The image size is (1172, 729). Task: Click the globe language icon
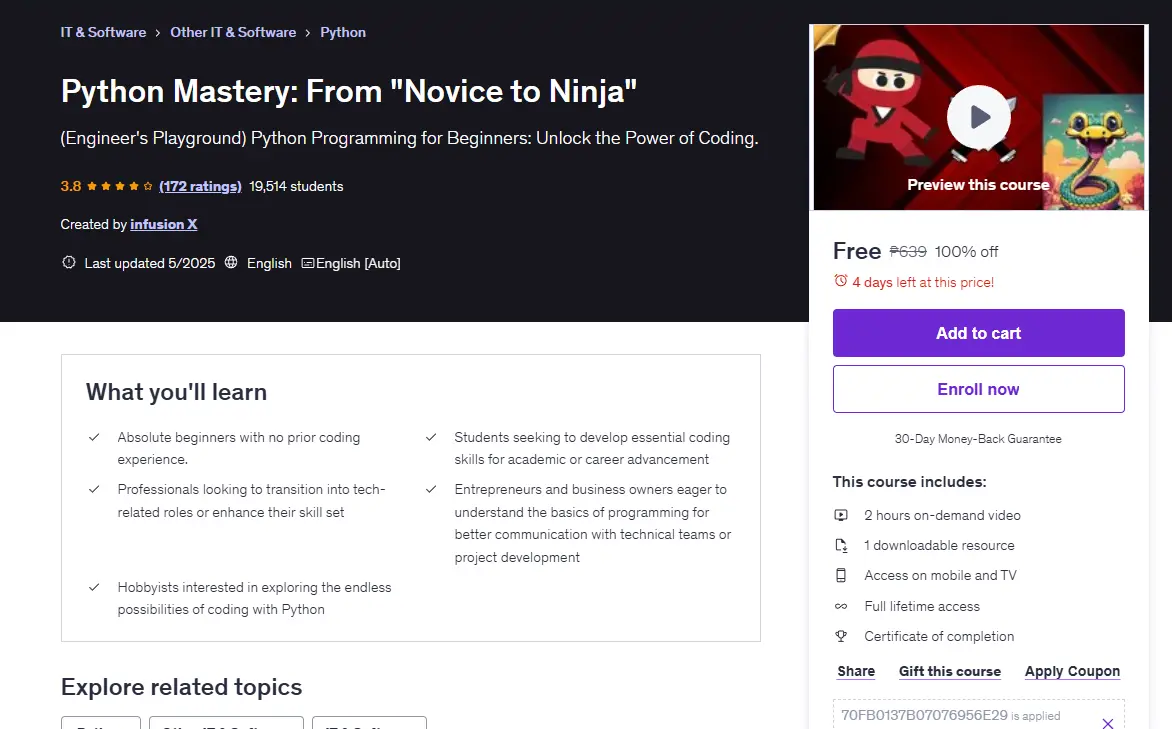click(231, 262)
